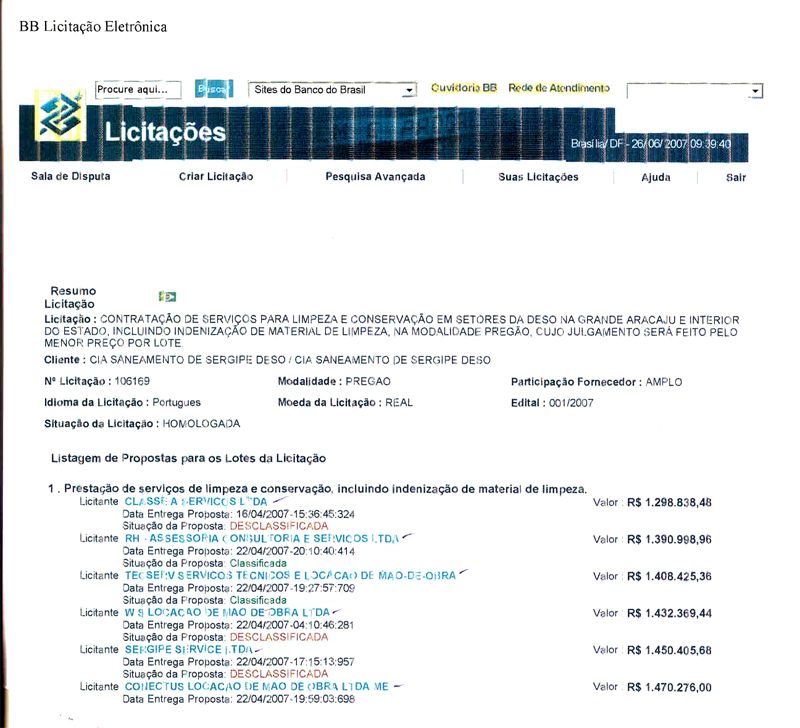Click the Listagem de Propostas para os Lotes heading
800x728 pixels.
tap(188, 459)
